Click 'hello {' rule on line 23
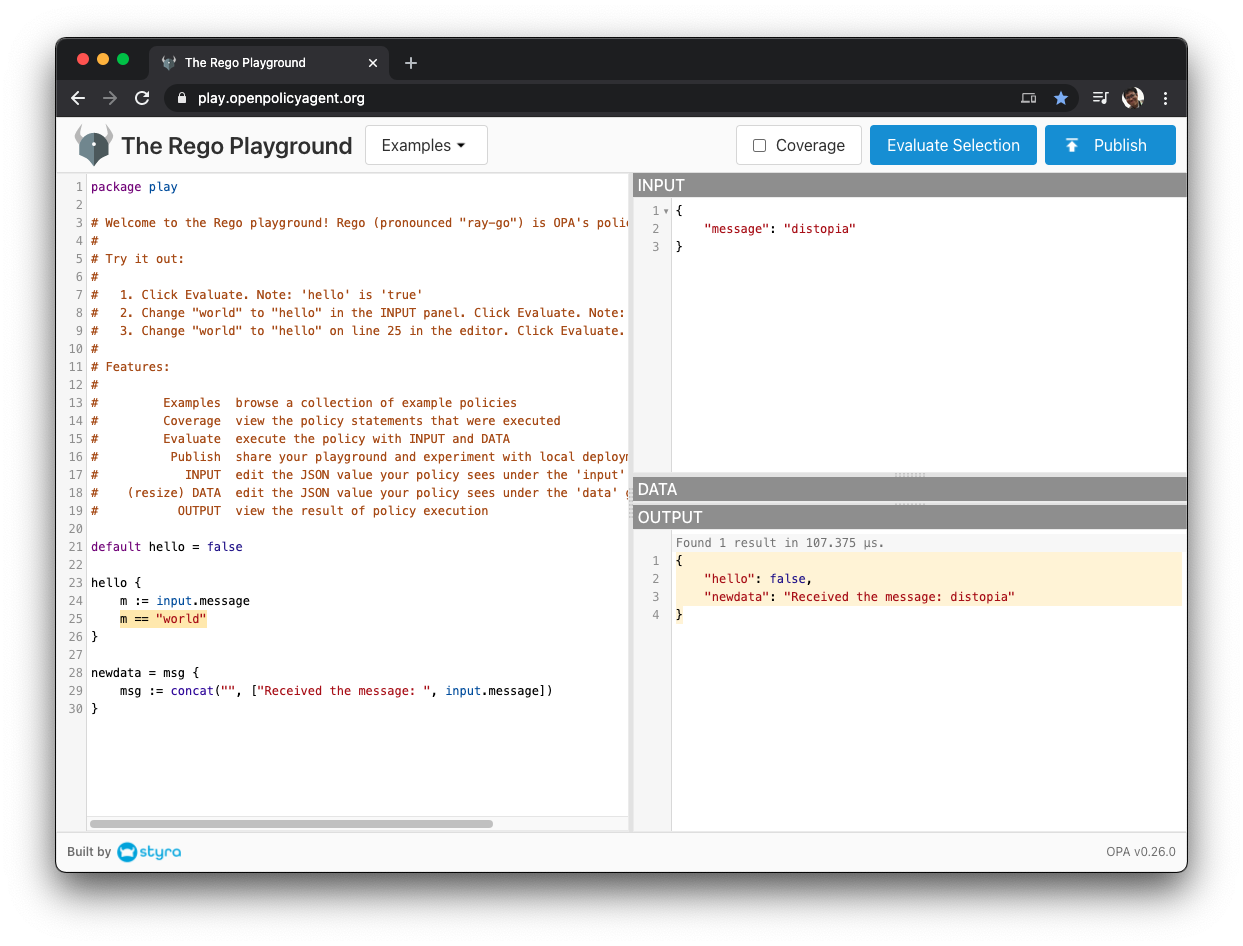 tap(116, 583)
